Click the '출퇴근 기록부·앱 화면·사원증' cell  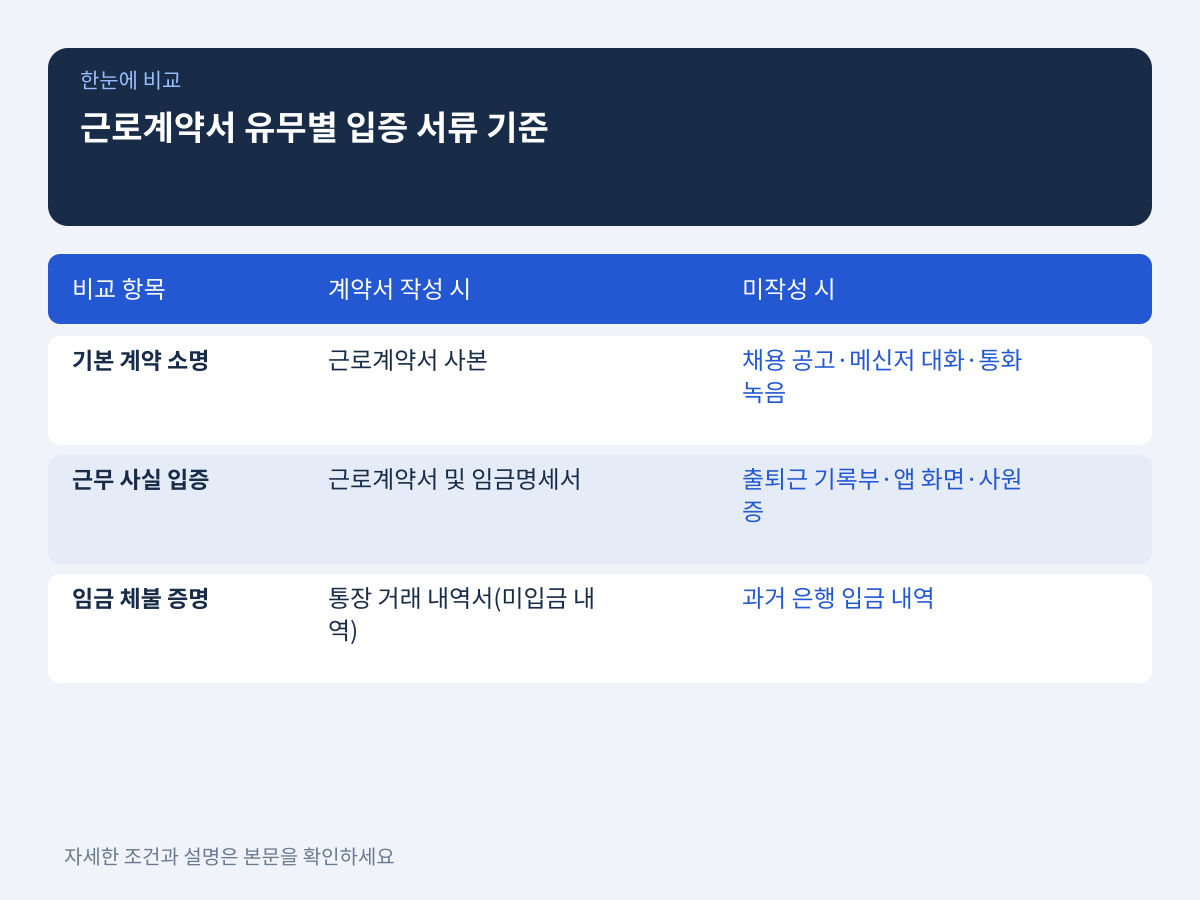click(882, 495)
